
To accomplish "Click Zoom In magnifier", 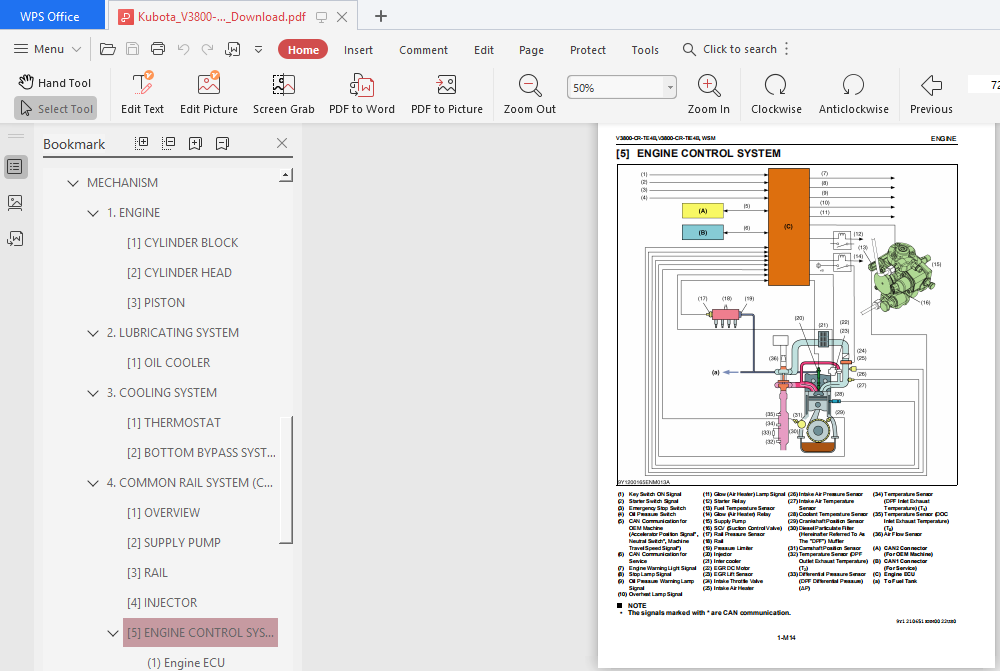I will click(709, 93).
